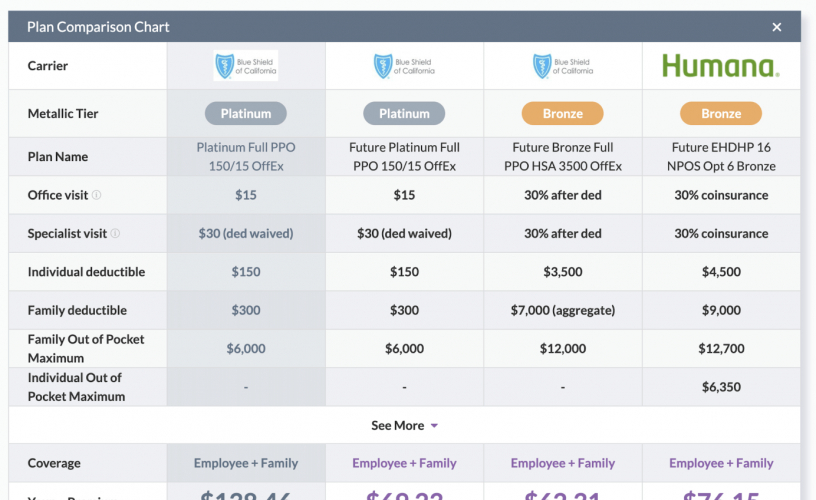Screen dimensions: 816x500
Task: Click $30 (ded waived) for Platinum Full PPO plan
Action: [246, 234]
